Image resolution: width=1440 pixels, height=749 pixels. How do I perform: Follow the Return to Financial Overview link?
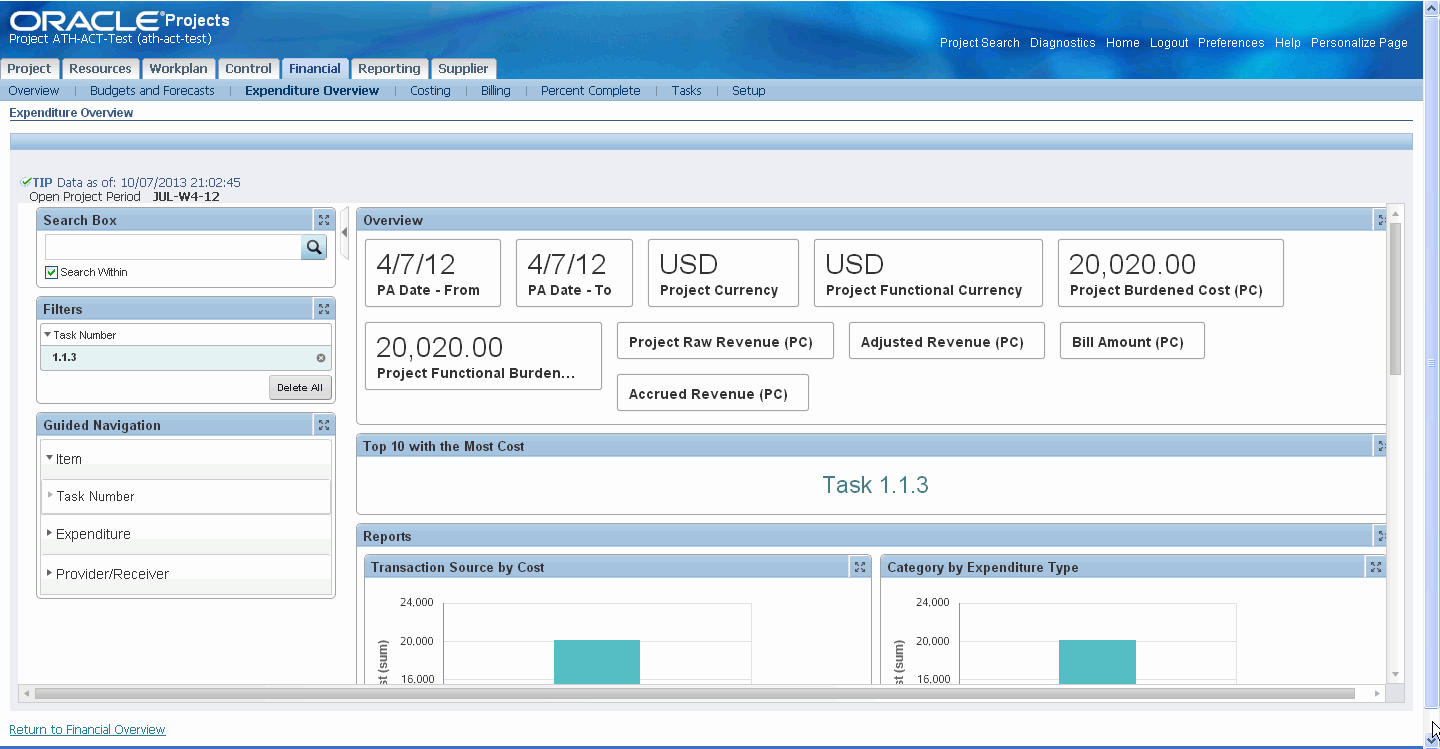(87, 730)
